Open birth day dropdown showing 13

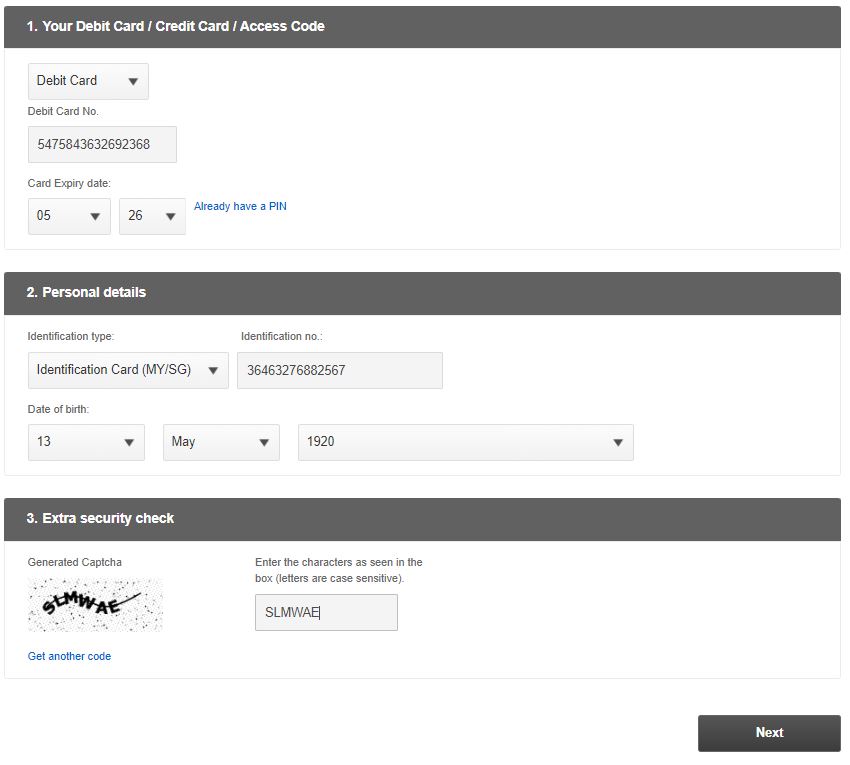(x=86, y=442)
